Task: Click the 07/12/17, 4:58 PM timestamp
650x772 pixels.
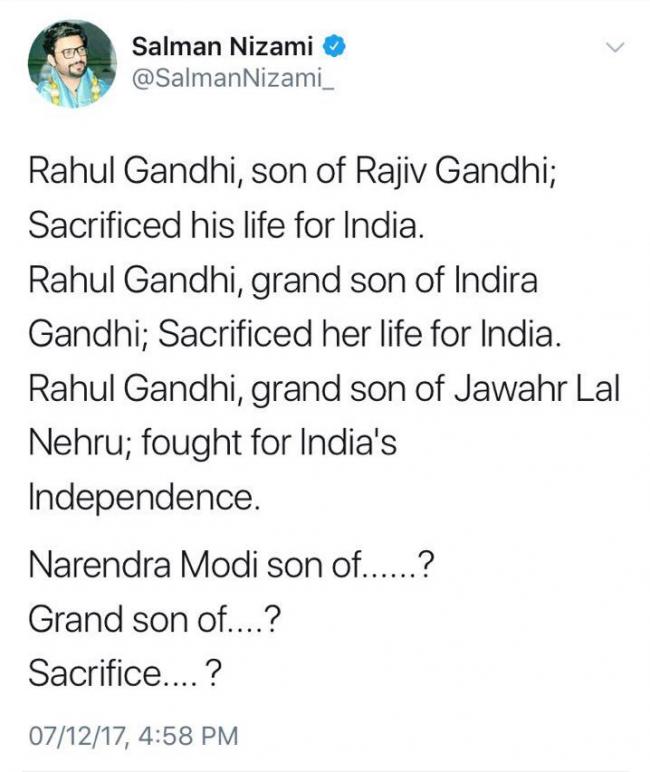Action: [x=133, y=737]
